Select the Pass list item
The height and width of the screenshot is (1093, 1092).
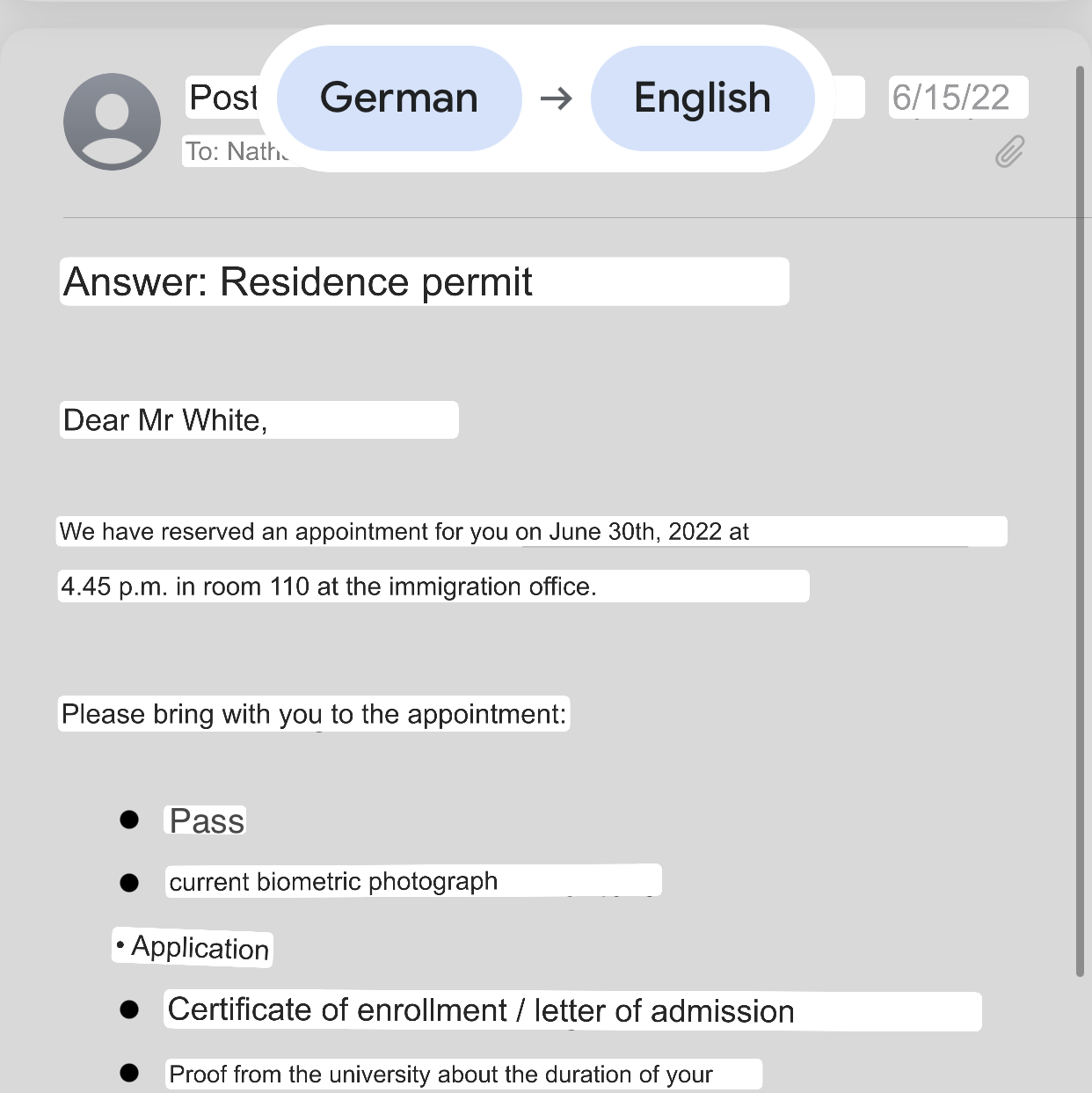pyautogui.click(x=207, y=821)
